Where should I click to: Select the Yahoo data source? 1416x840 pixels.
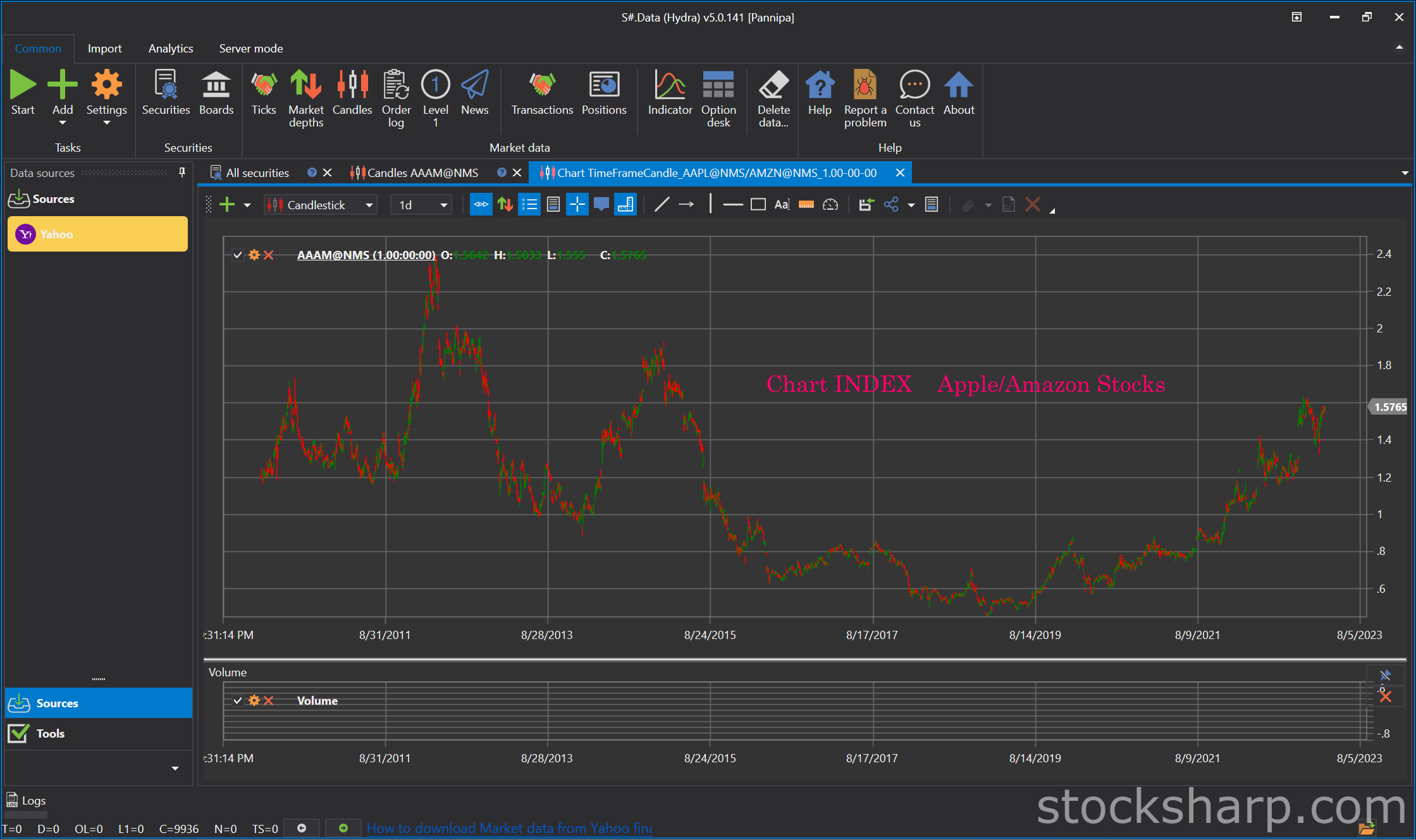97,234
